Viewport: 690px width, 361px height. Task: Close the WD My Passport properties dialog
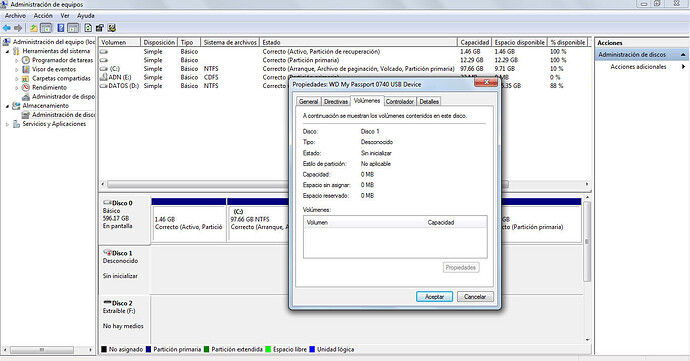(486, 82)
